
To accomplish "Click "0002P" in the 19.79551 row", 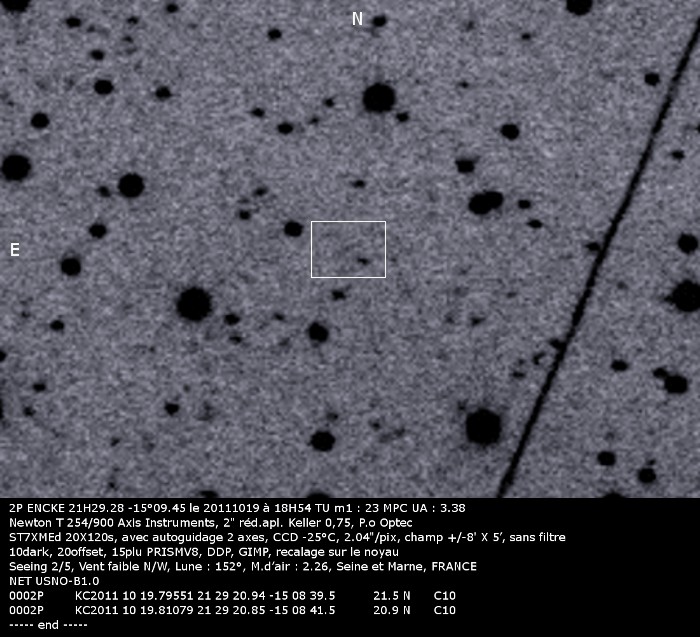I will click(26, 595).
